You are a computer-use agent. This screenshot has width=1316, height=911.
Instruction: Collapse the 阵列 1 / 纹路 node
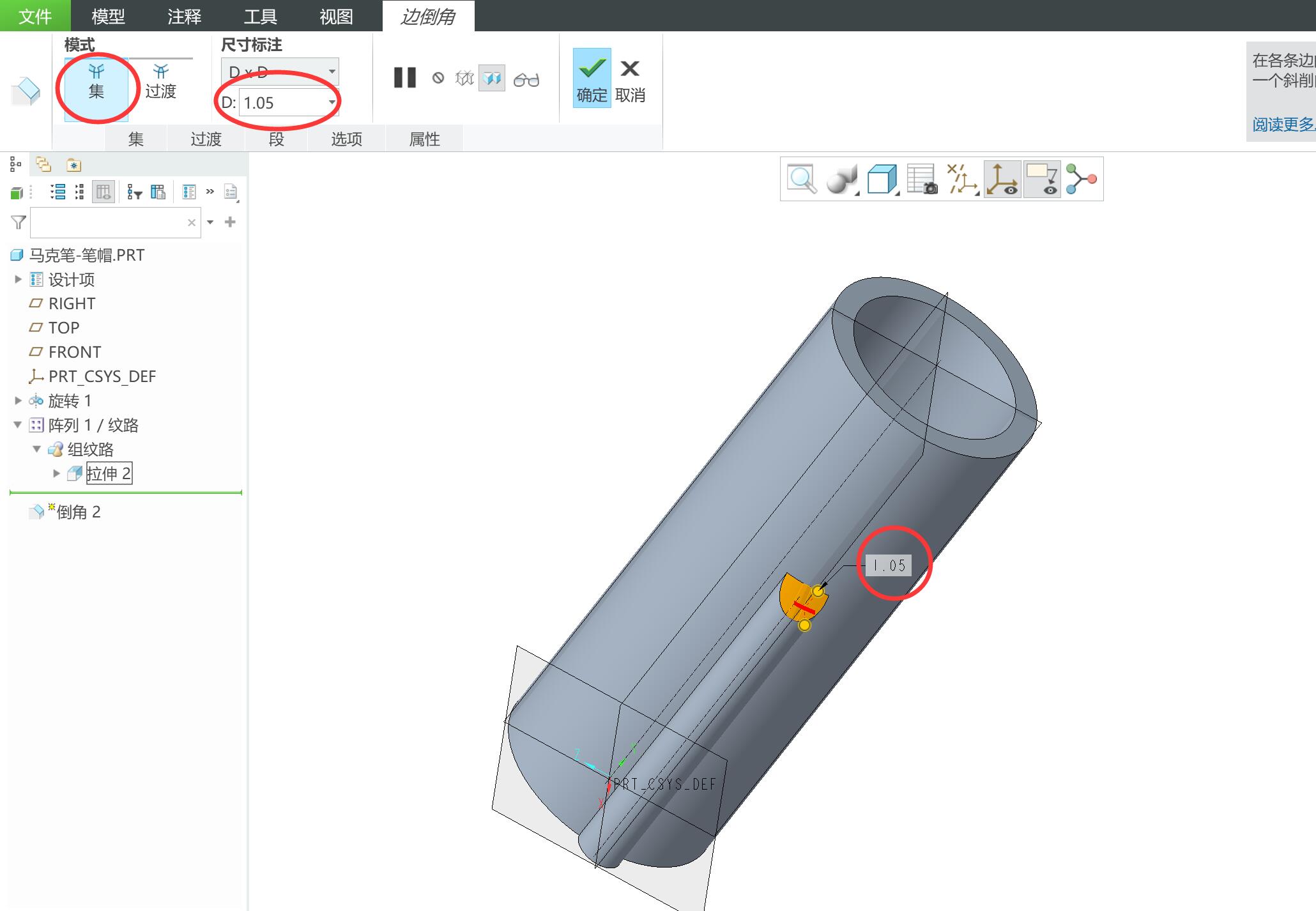pos(18,425)
